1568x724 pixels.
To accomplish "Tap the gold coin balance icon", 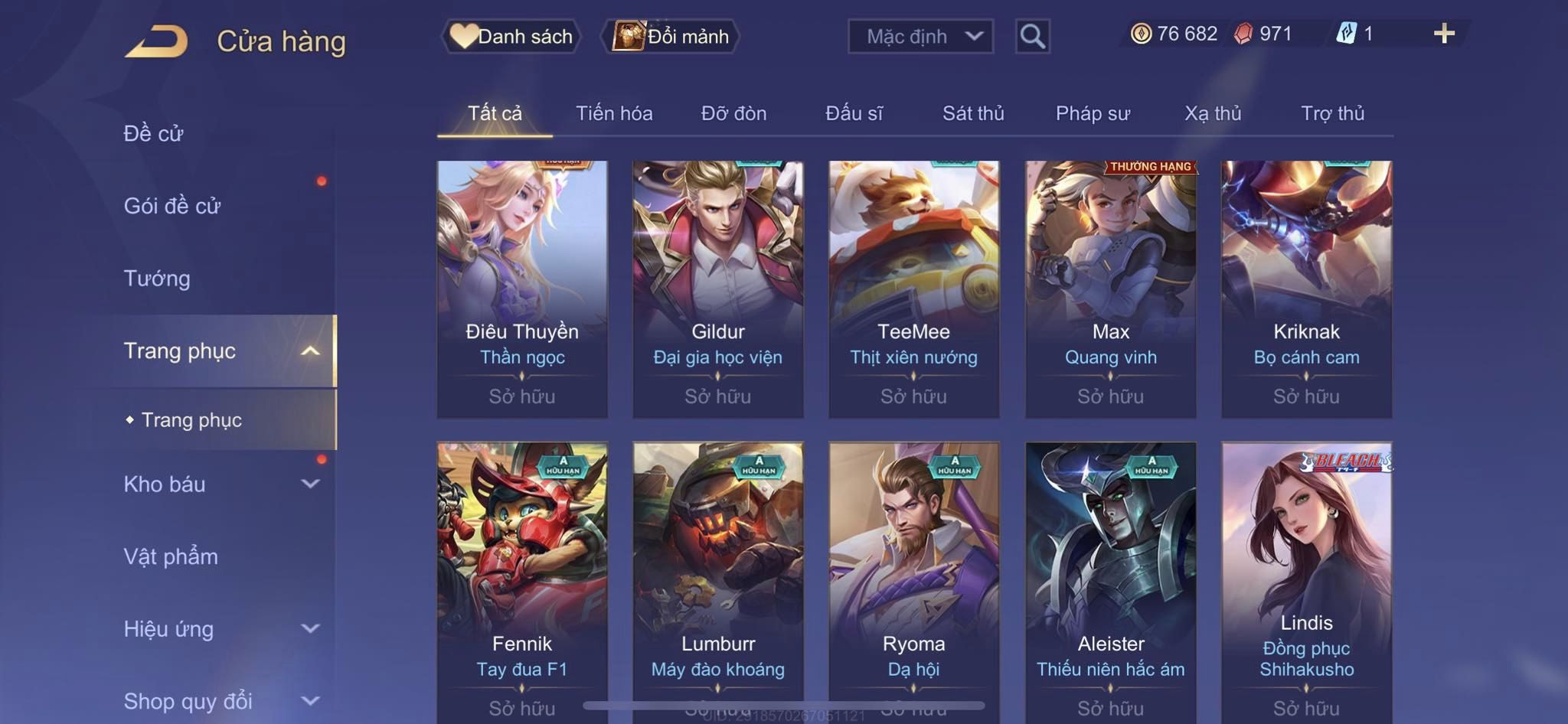I will click(x=1141, y=34).
